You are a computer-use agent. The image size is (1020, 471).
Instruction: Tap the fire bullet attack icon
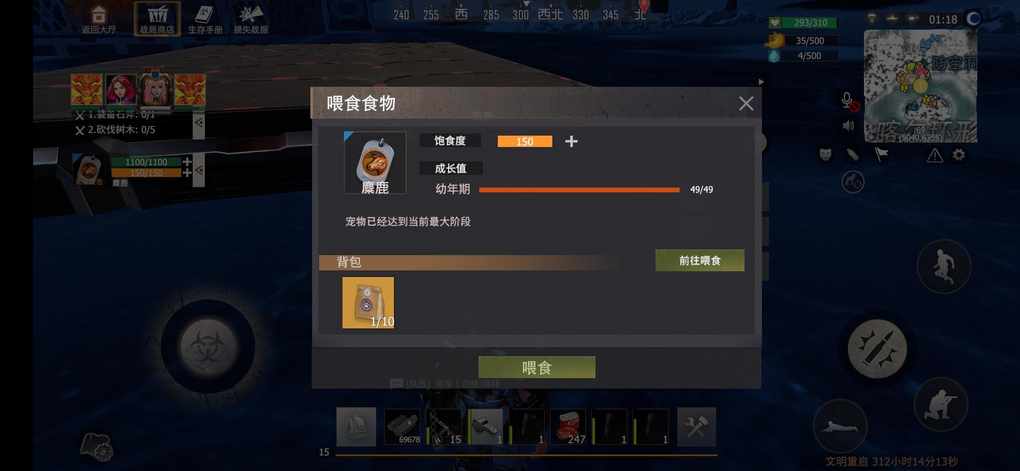click(877, 348)
